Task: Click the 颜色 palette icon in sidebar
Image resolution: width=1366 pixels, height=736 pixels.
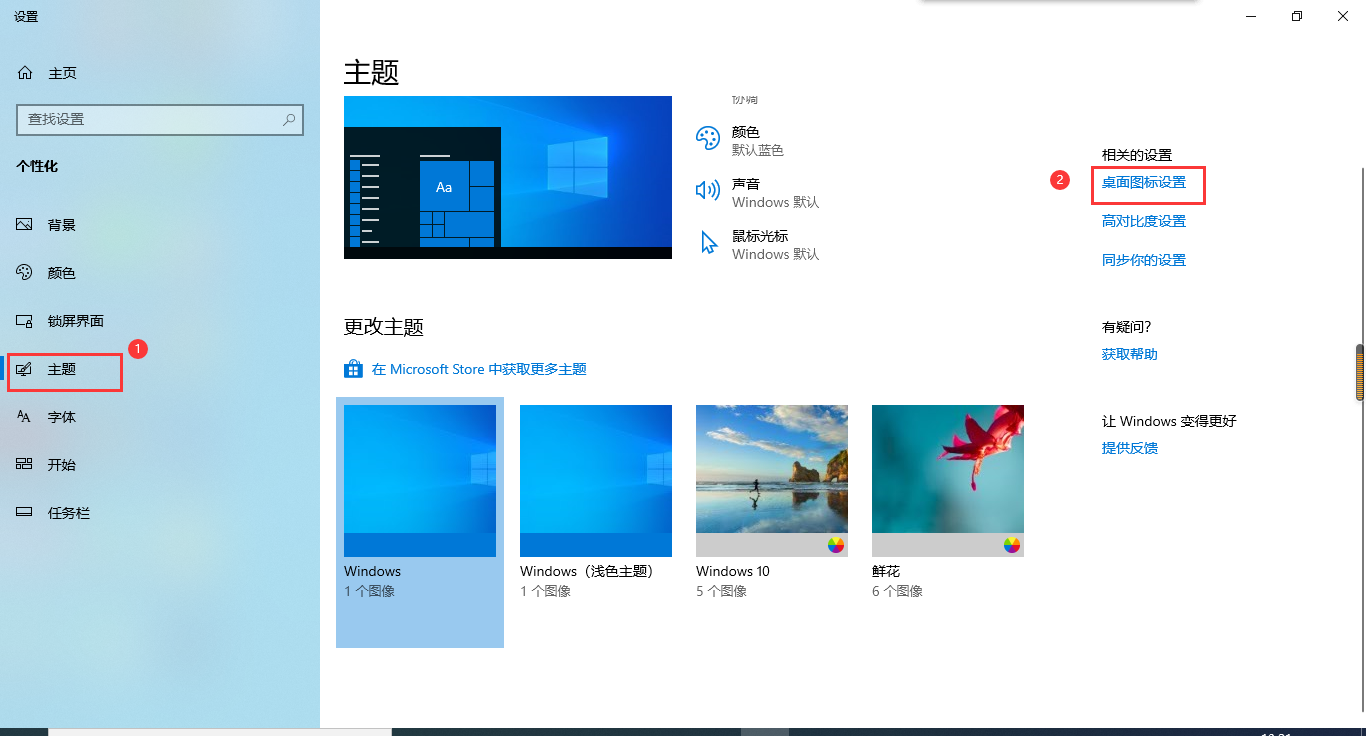Action: pos(25,273)
